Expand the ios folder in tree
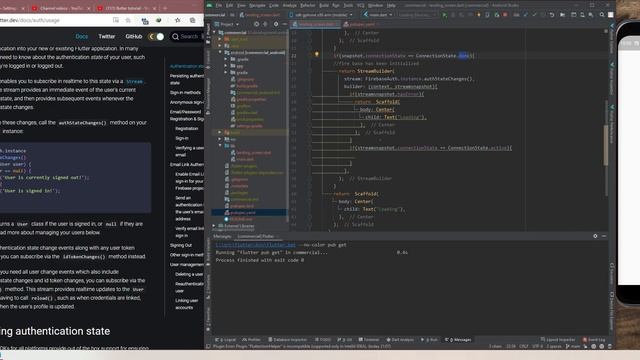The width and height of the screenshot is (640, 360). click(x=220, y=139)
